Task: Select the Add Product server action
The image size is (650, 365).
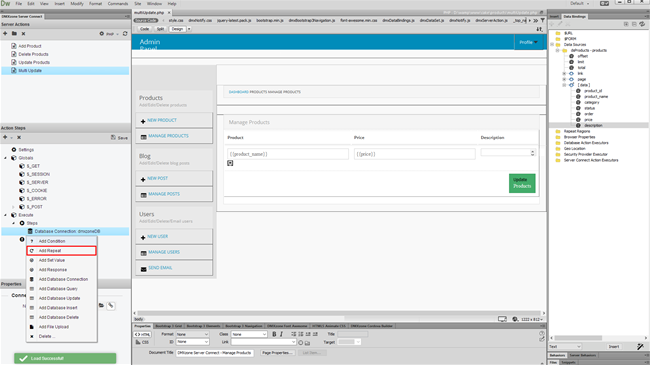Action: click(x=29, y=46)
